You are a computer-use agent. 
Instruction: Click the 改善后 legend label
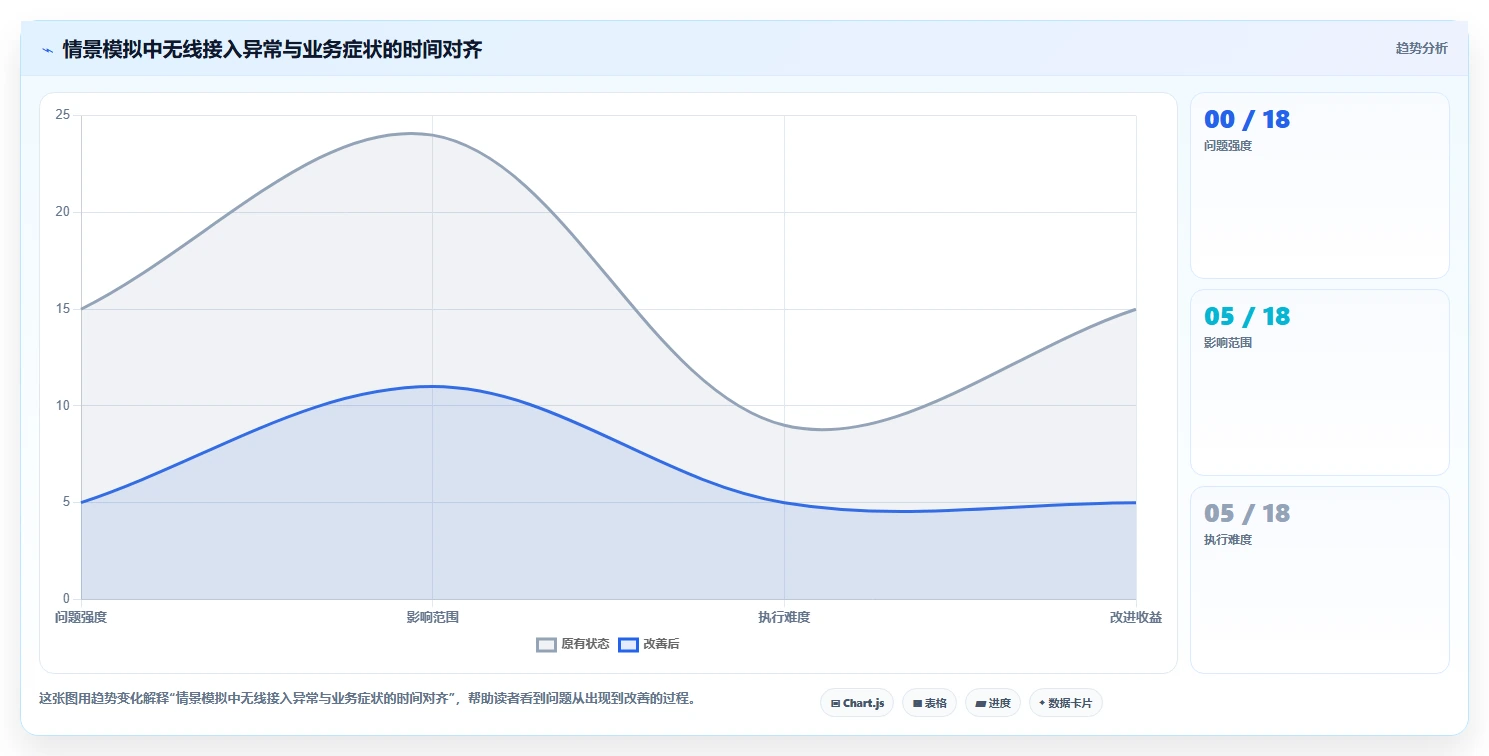(661, 644)
